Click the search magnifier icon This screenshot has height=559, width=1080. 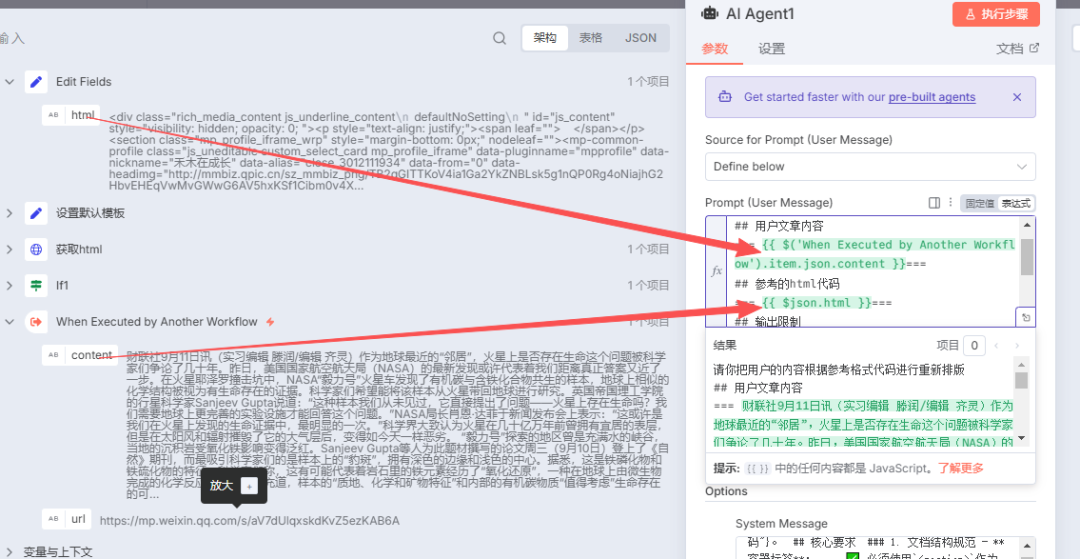click(x=500, y=39)
